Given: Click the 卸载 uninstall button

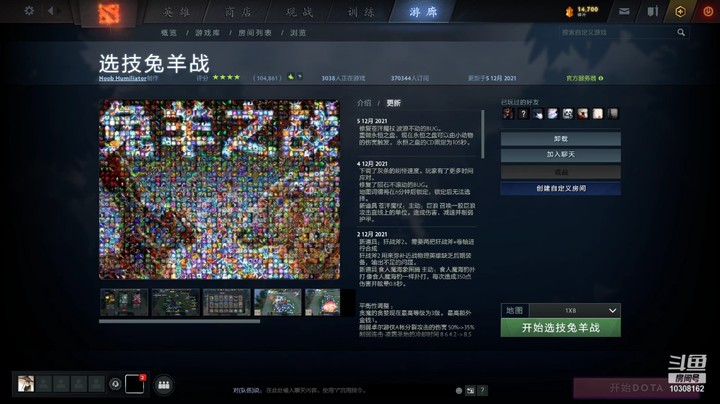Looking at the screenshot, I should (x=561, y=139).
